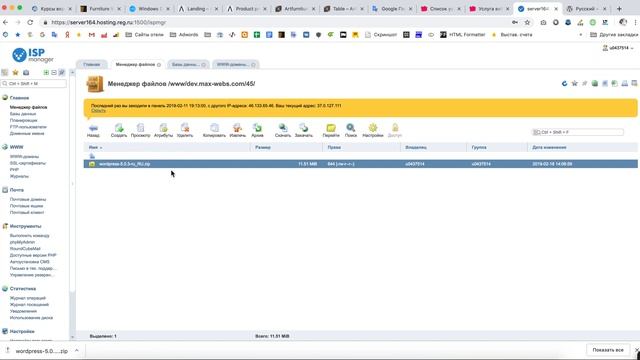Open Почтовые домены in the sidebar
Screen dimensions: 640x360
click(x=28, y=199)
